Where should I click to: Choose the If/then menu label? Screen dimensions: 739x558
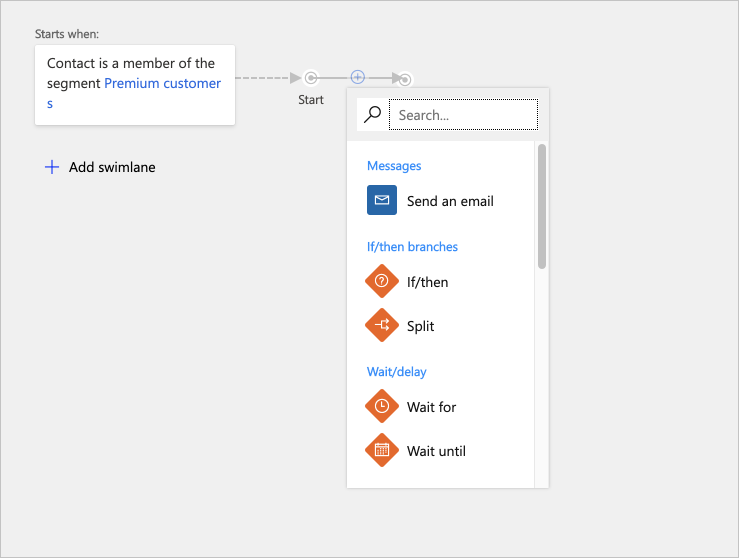point(427,282)
